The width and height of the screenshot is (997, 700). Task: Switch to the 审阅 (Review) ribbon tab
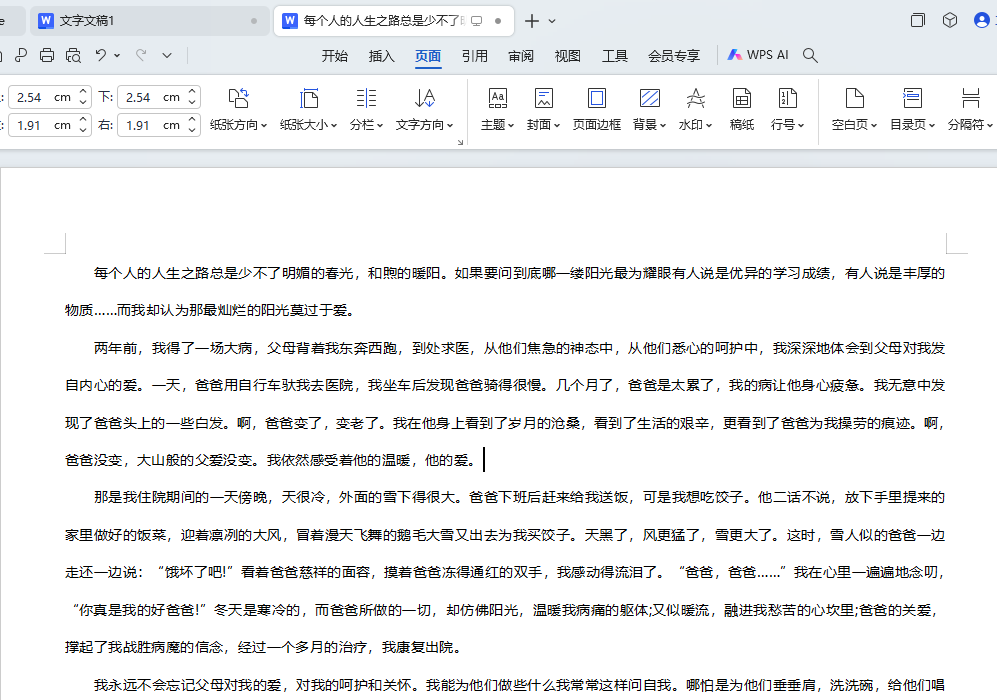point(521,56)
